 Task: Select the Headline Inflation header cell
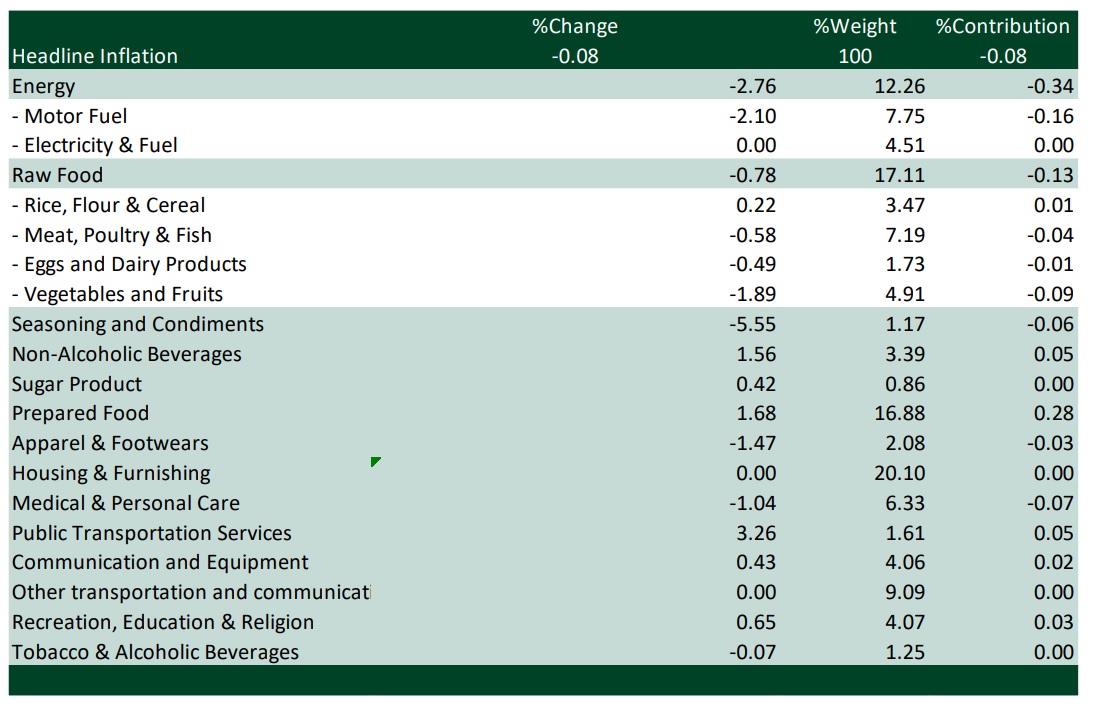point(95,56)
